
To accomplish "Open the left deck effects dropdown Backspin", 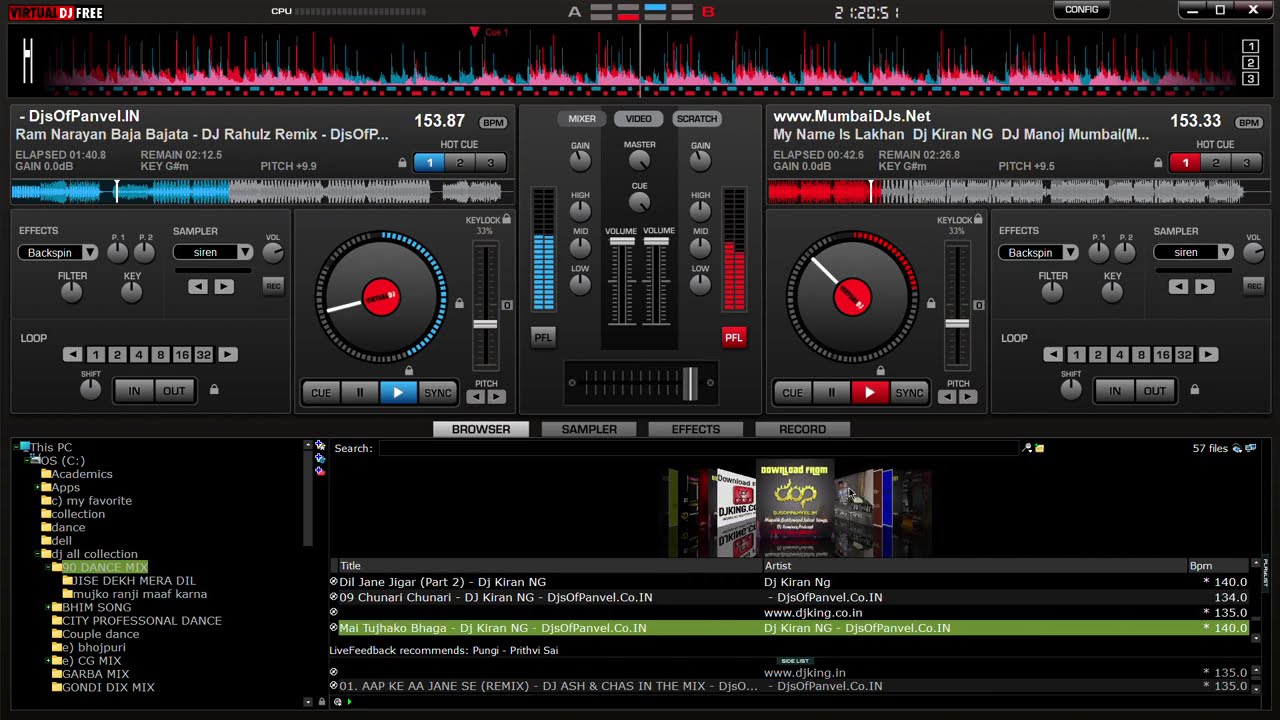I will tap(58, 252).
